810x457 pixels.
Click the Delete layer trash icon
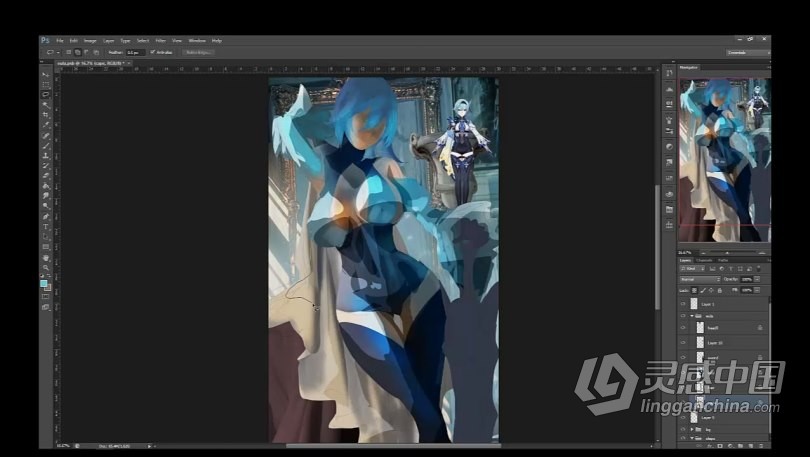(x=760, y=446)
